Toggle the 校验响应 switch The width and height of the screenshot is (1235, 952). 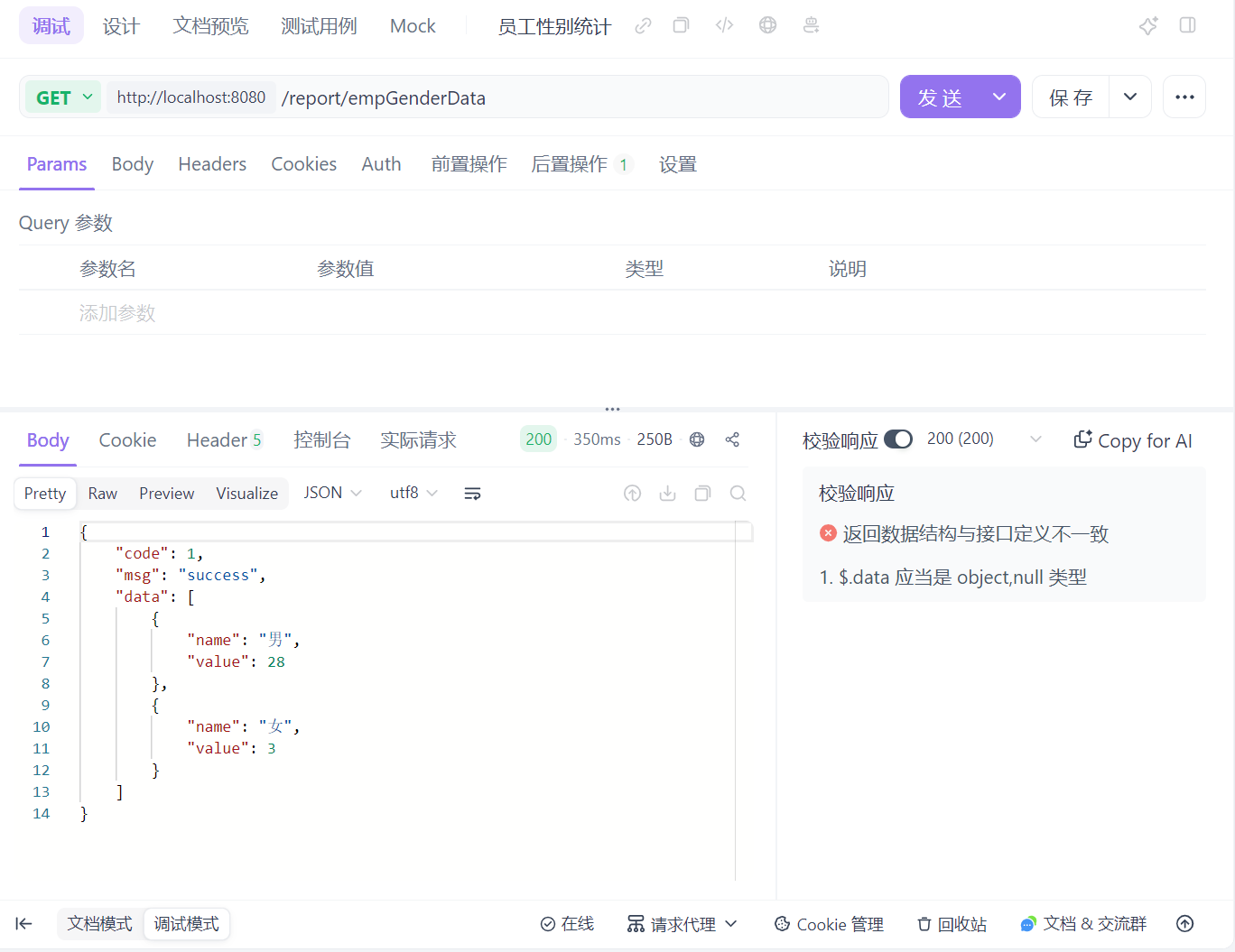pos(898,439)
